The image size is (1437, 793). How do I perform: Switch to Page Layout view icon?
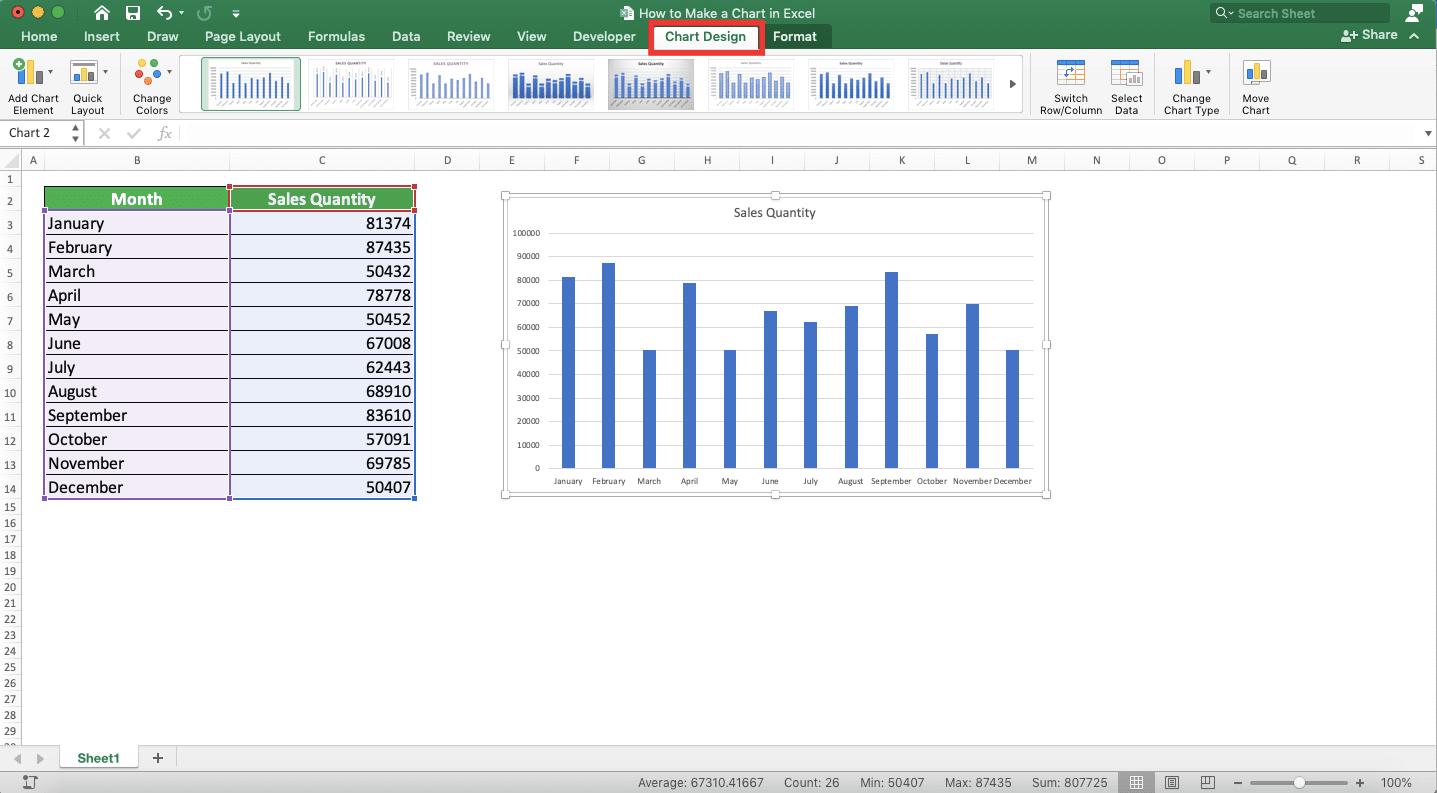[1171, 782]
